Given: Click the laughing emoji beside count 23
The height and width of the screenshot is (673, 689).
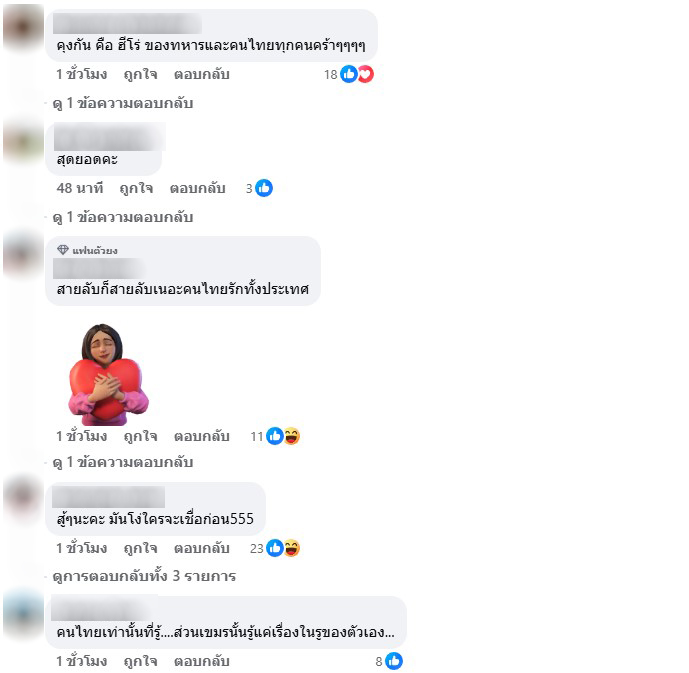Looking at the screenshot, I should pos(292,548).
